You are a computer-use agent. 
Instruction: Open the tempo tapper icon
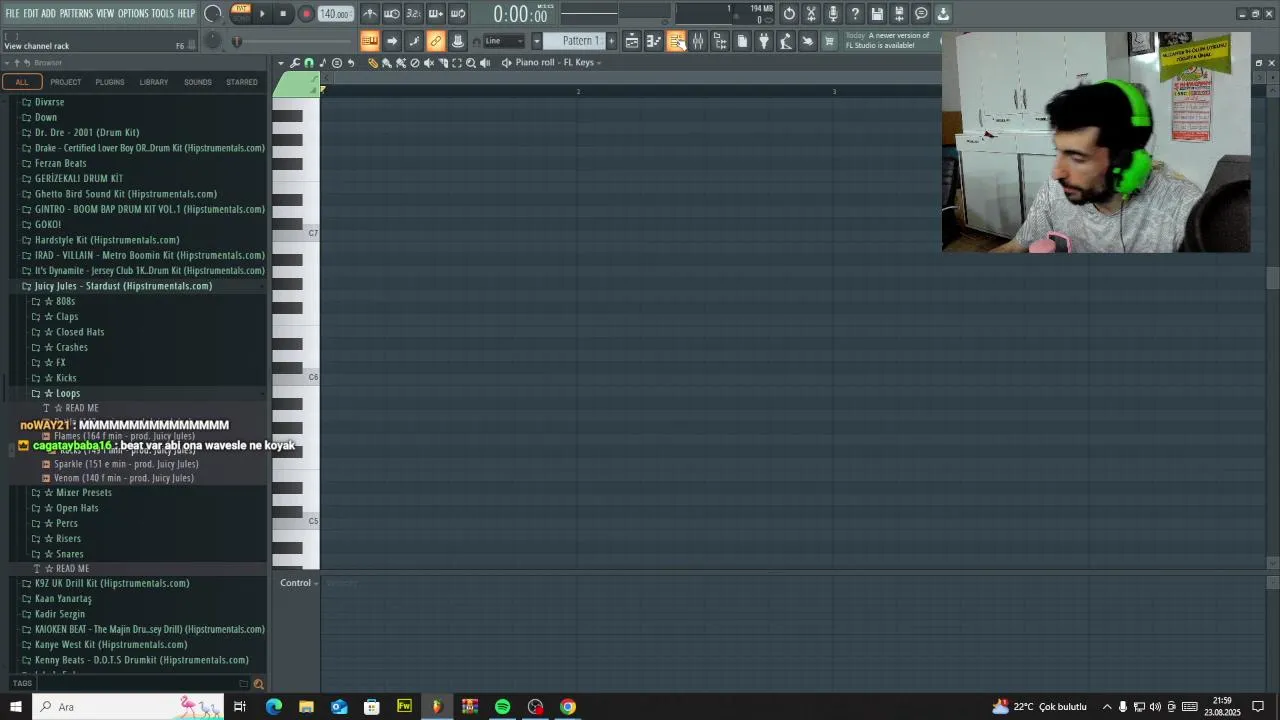[x=786, y=41]
